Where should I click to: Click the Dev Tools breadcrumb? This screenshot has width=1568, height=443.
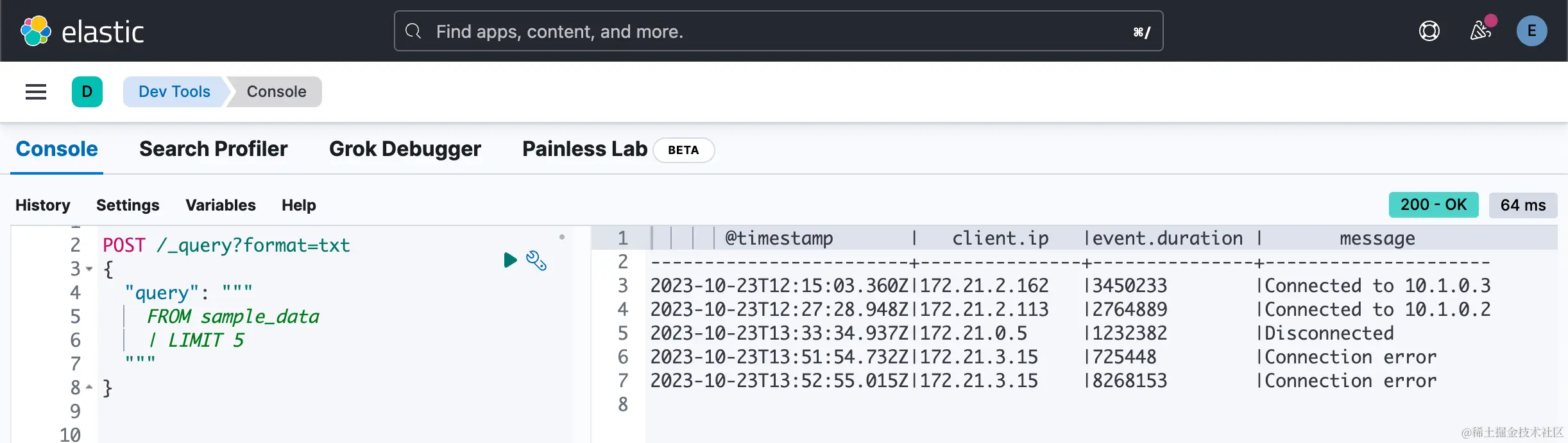174,92
